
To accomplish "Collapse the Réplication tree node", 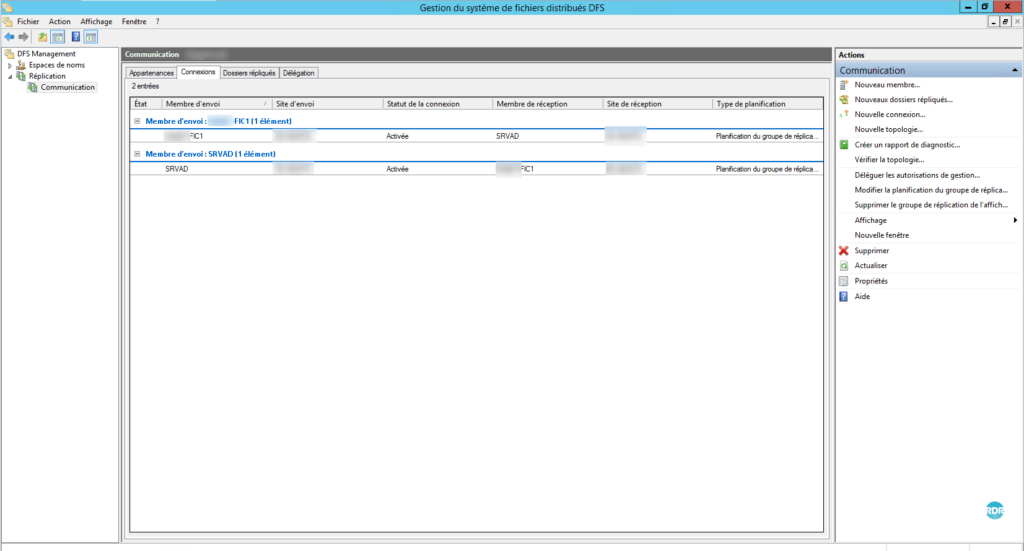I will [x=10, y=76].
